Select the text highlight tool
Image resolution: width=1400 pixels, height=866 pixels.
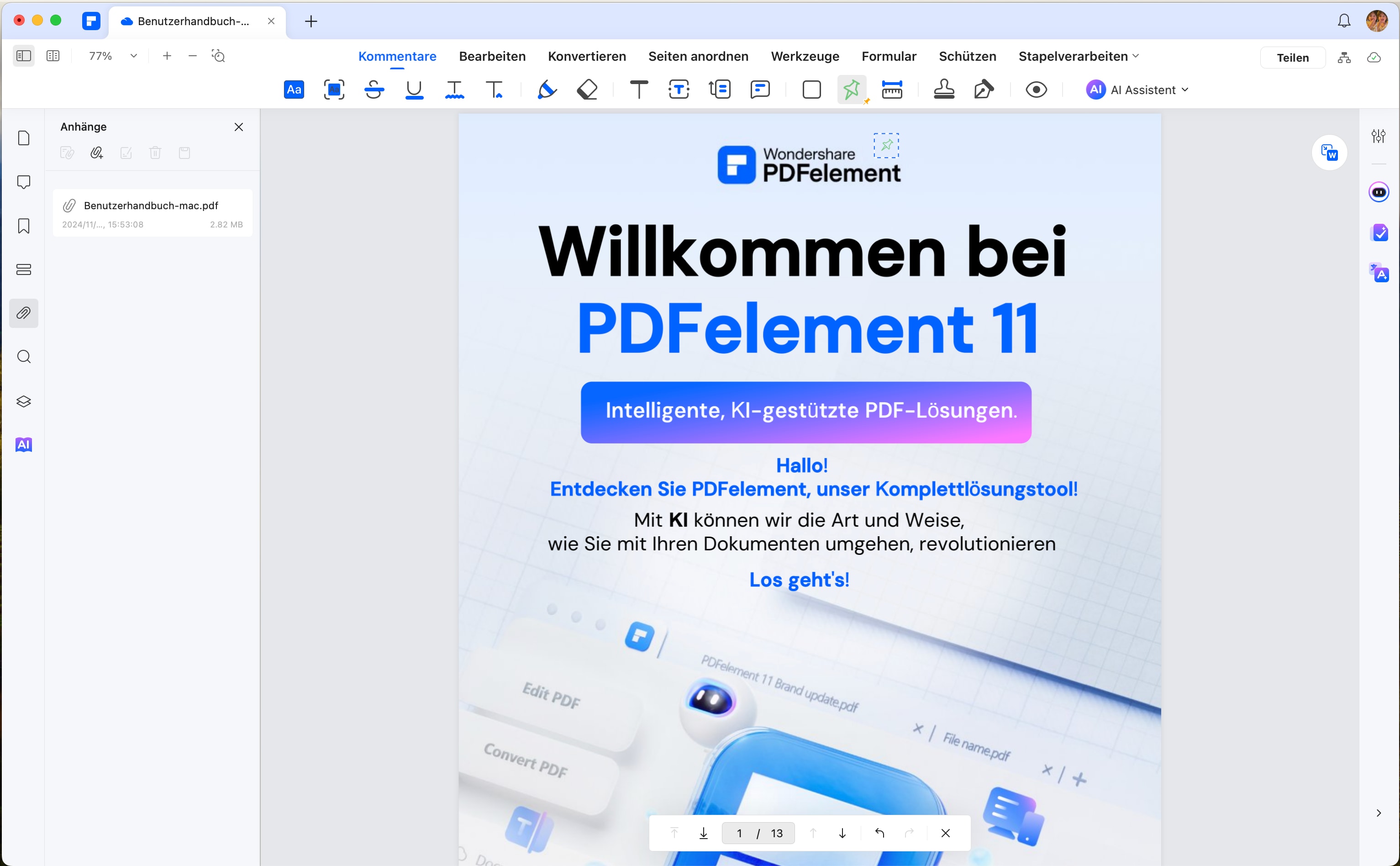pos(294,90)
